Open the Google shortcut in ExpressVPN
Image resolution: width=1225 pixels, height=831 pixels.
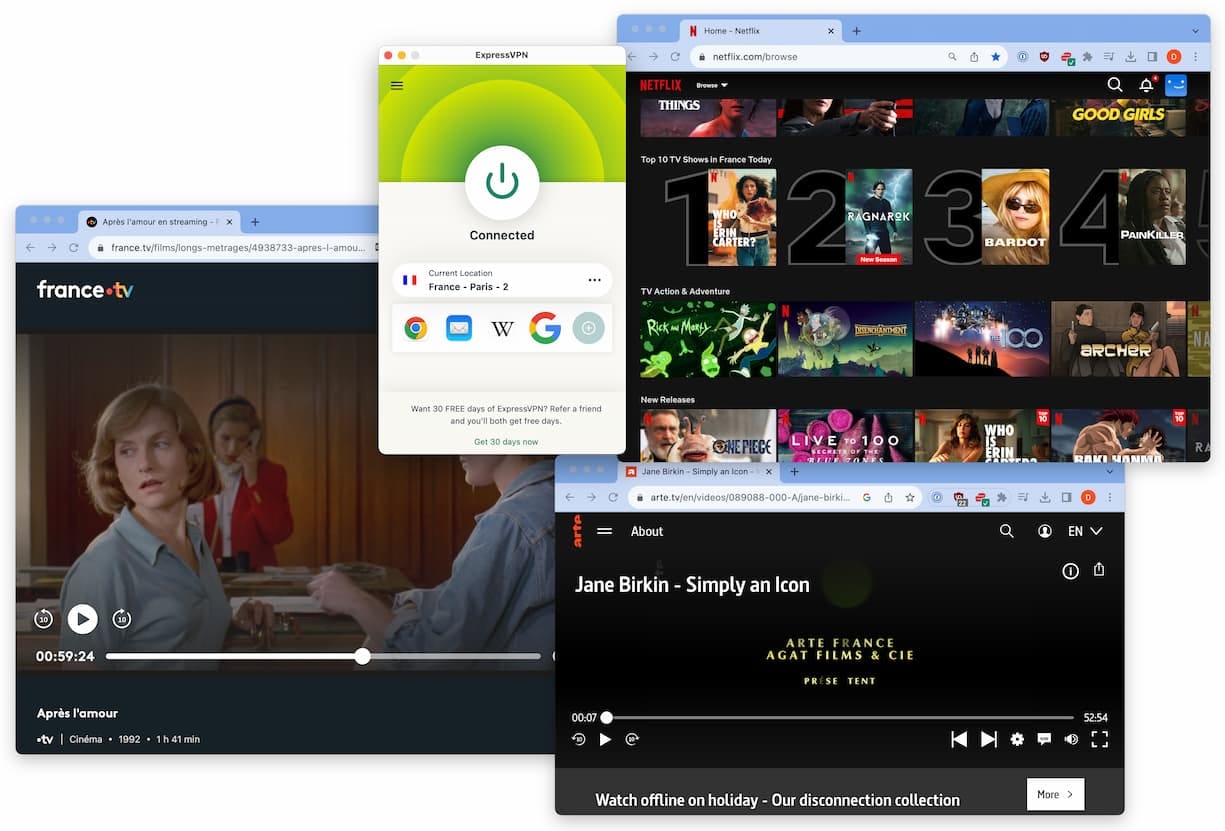click(545, 328)
